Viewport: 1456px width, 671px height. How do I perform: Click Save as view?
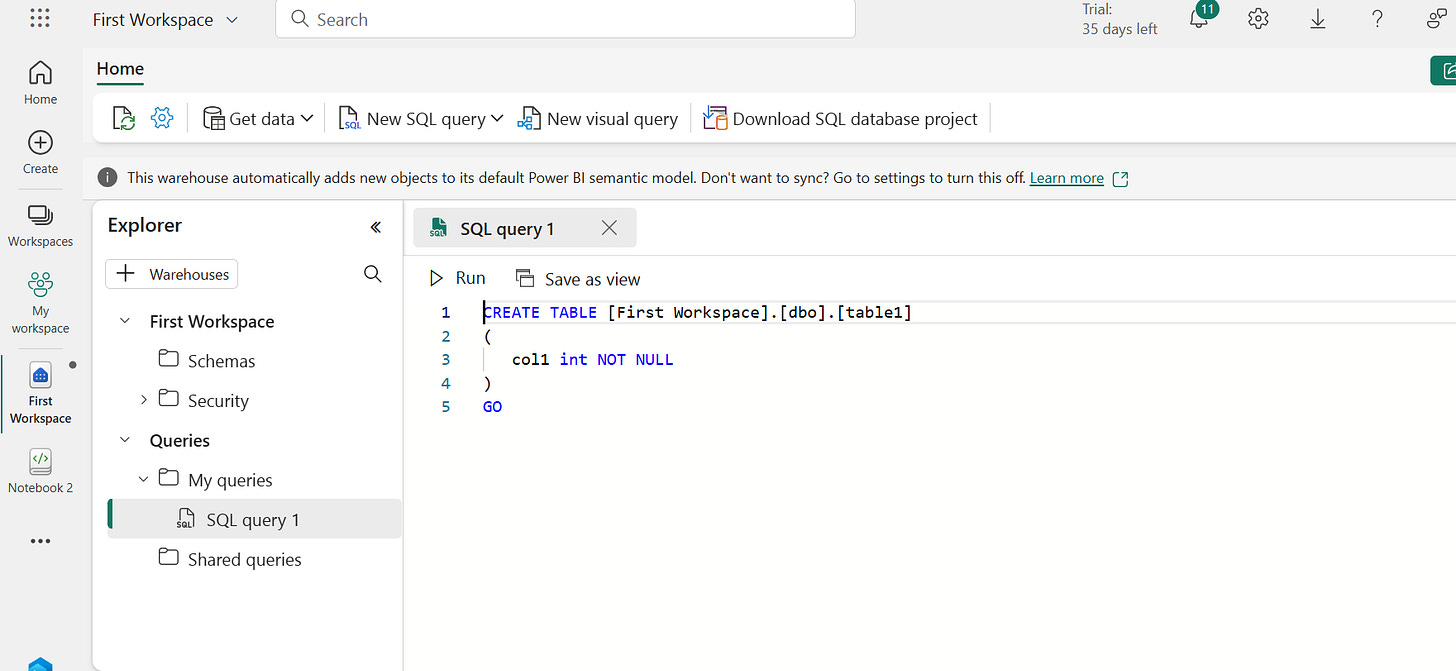pyautogui.click(x=578, y=278)
